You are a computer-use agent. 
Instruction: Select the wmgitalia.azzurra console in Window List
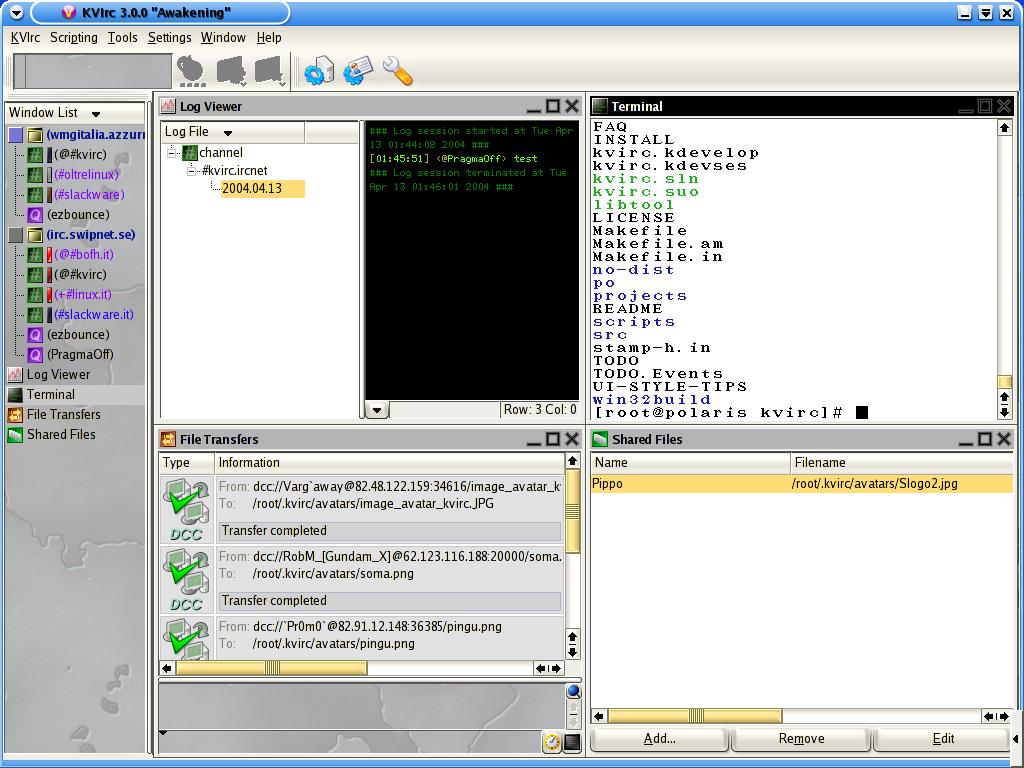(95, 135)
